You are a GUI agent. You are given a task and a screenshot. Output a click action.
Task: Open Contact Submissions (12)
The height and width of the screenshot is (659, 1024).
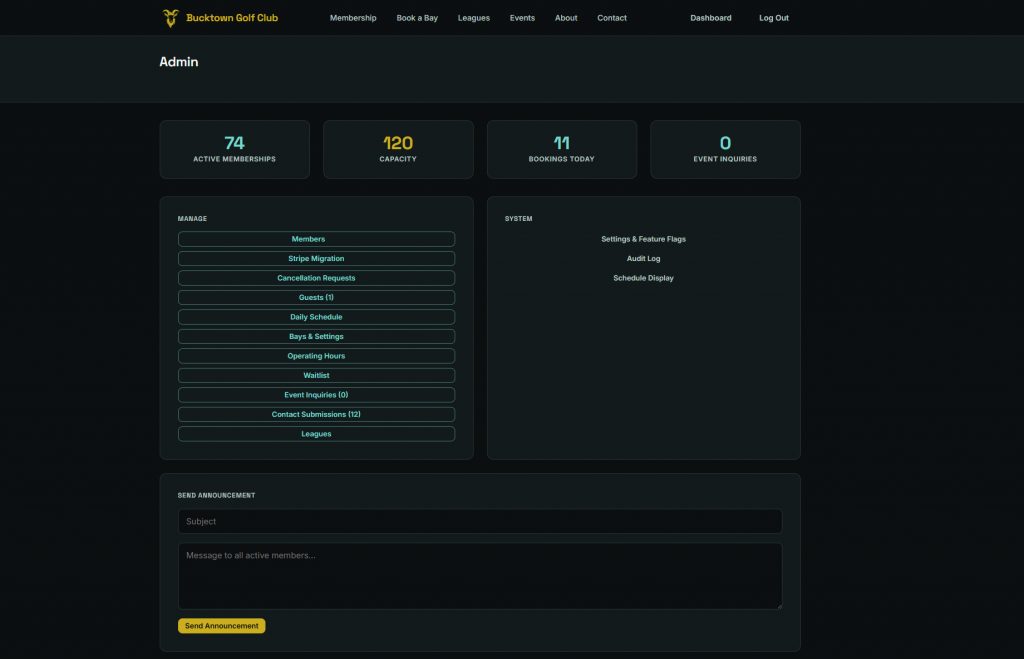pos(316,415)
